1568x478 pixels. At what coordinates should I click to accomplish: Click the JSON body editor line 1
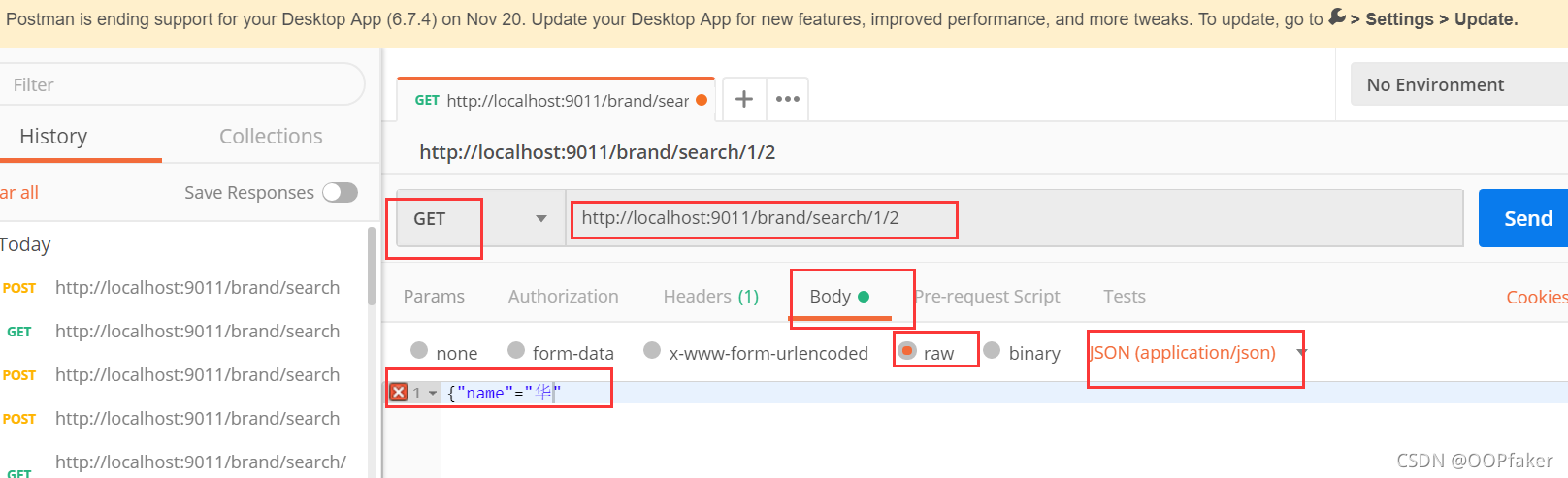tap(1004, 393)
